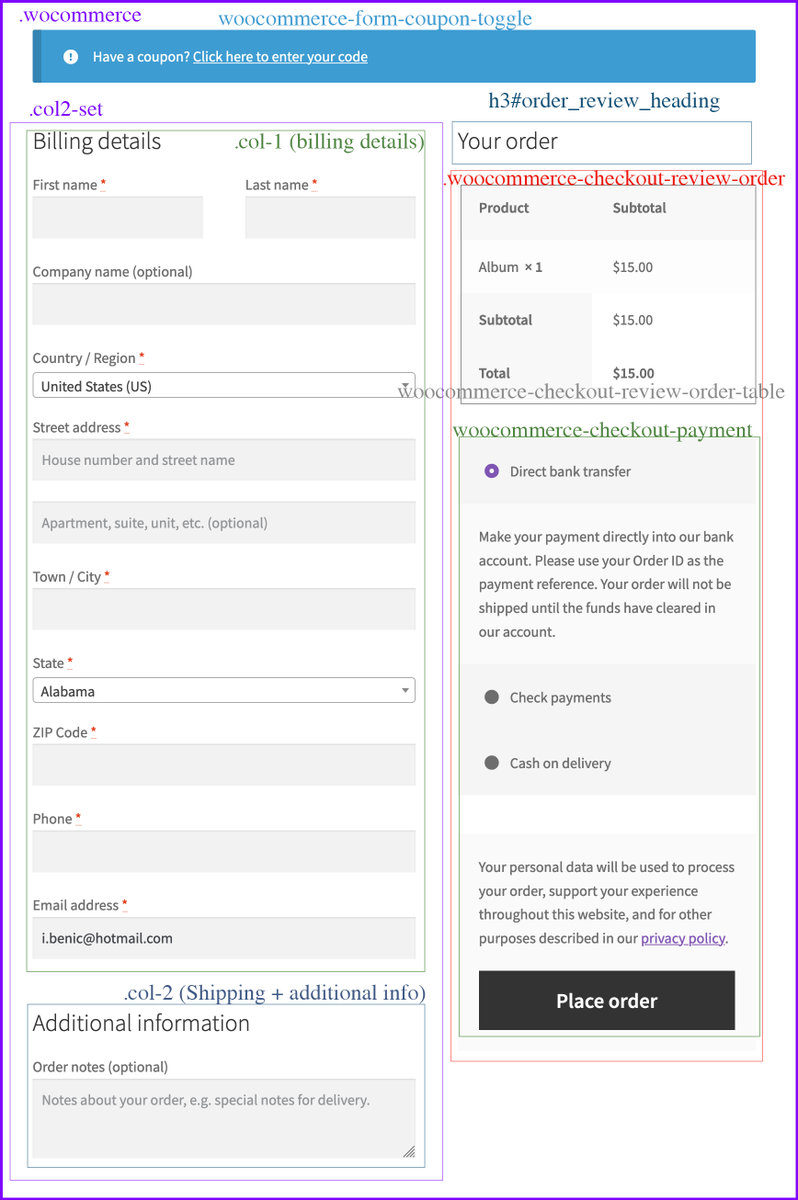Click the 'Check payments' label text
The image size is (798, 1200).
pyautogui.click(x=560, y=698)
